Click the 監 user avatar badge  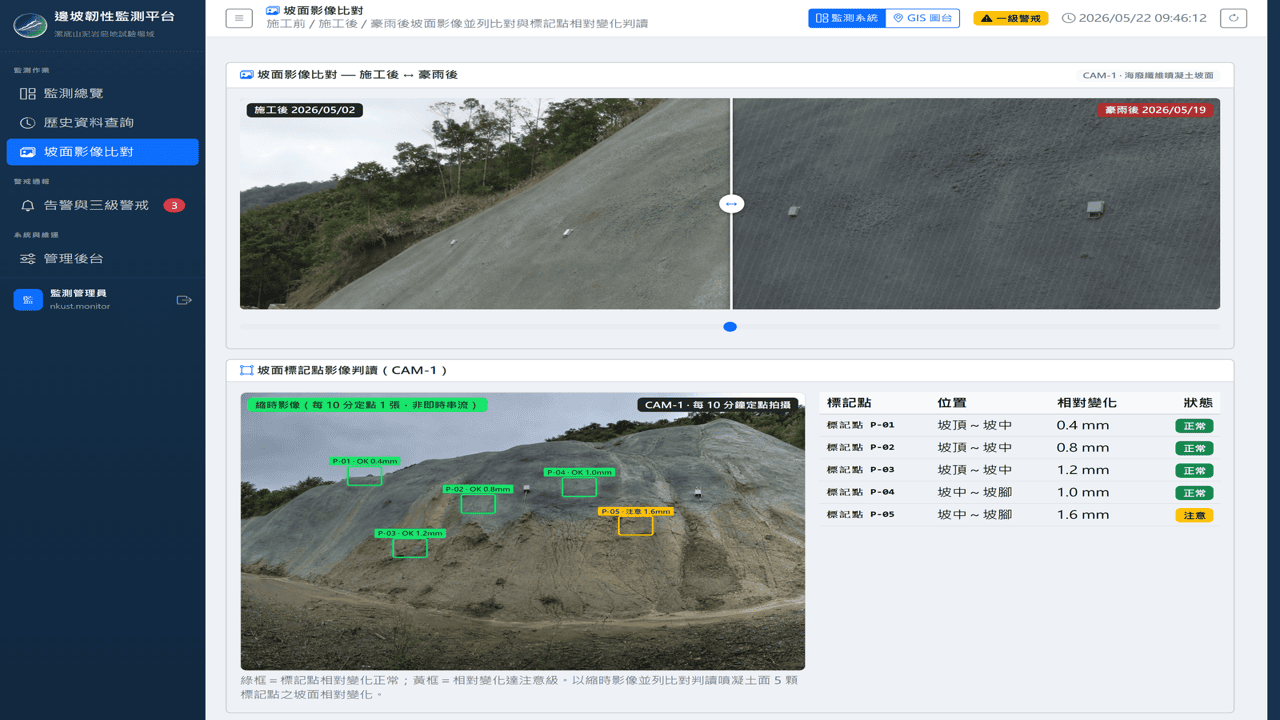pyautogui.click(x=28, y=299)
